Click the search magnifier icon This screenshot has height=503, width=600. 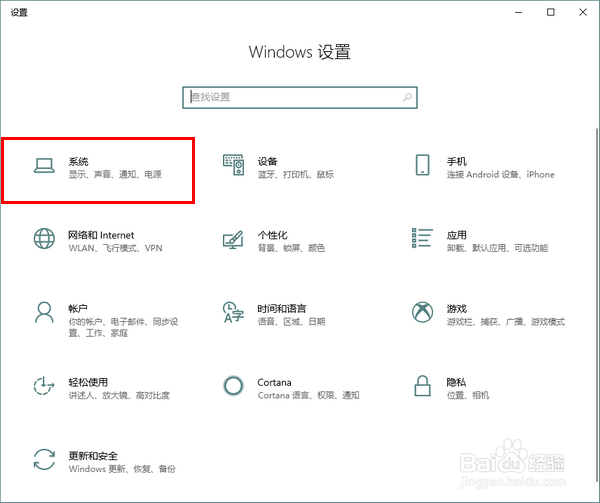pos(407,98)
